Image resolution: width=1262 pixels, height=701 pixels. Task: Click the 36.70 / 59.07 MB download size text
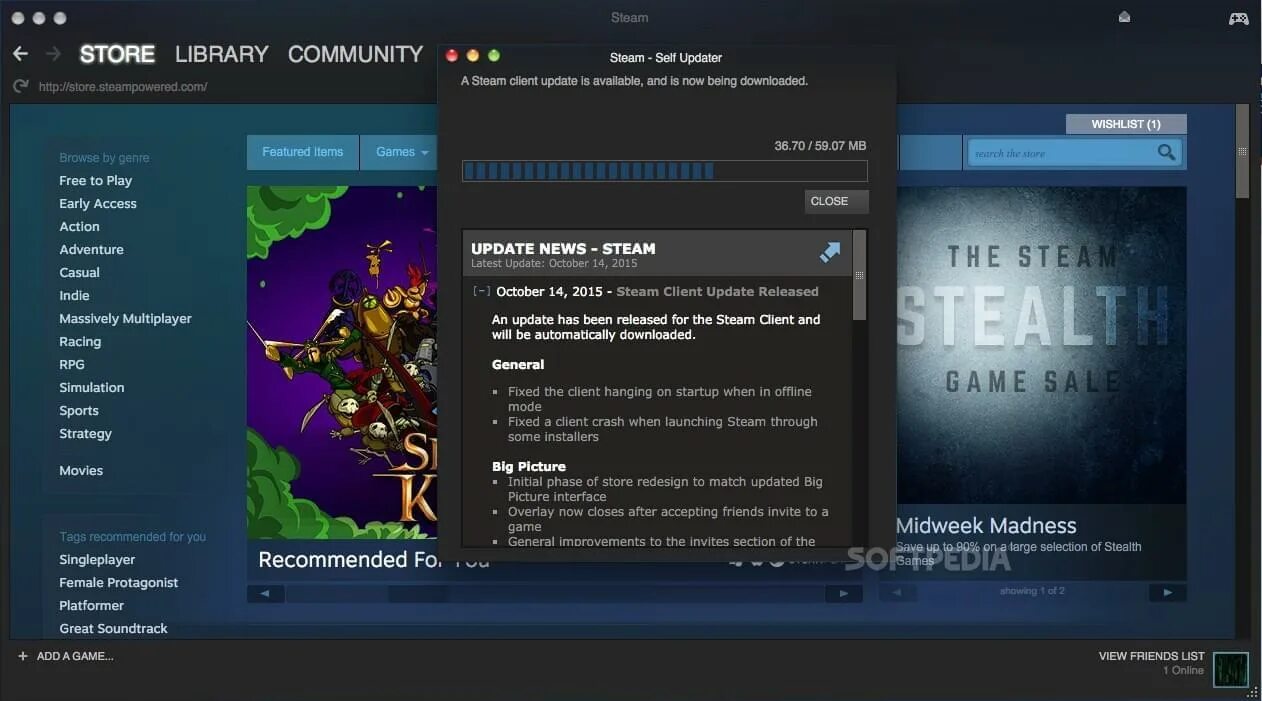(x=820, y=146)
